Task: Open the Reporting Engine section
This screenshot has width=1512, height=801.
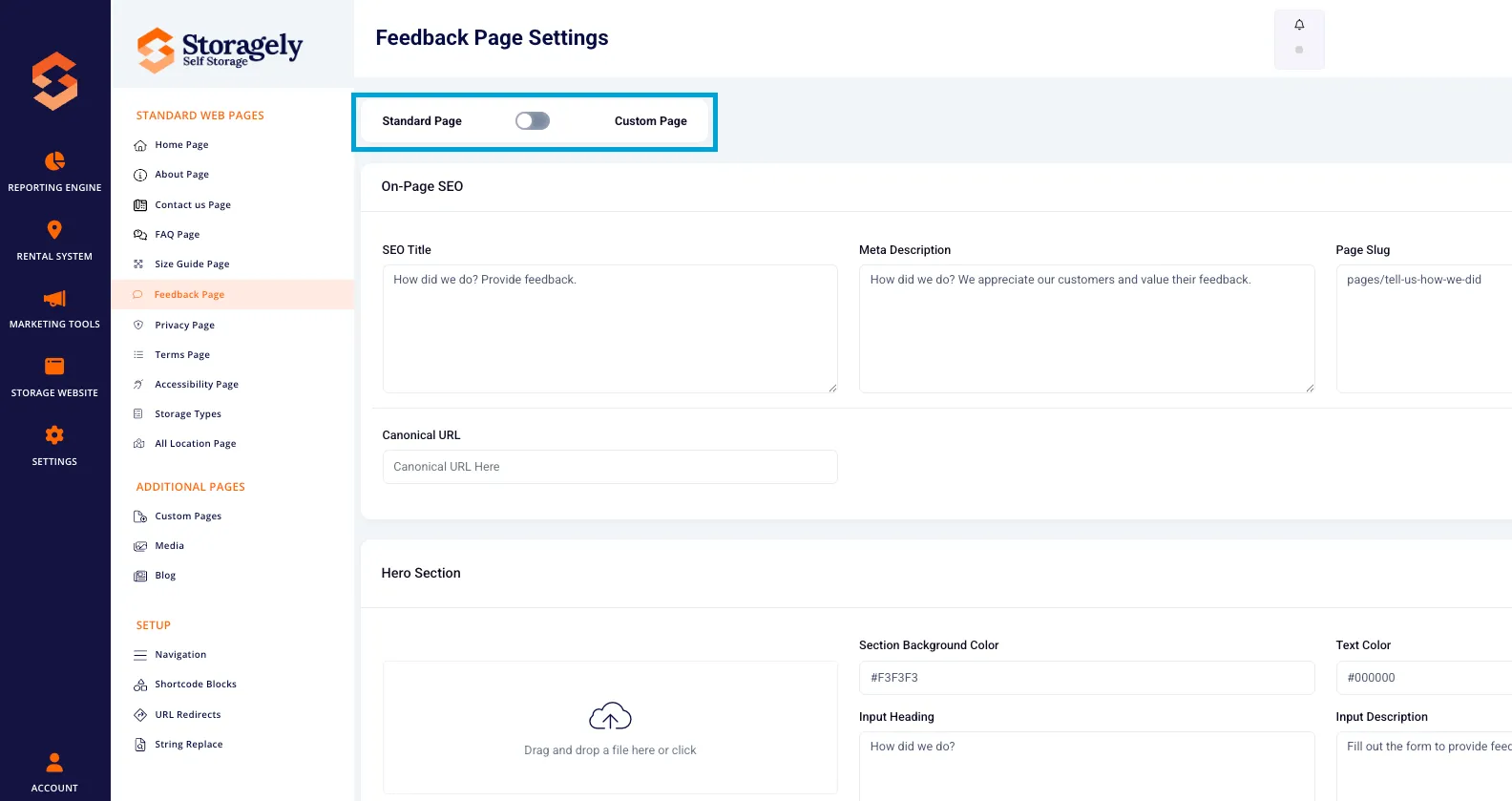Action: point(54,171)
